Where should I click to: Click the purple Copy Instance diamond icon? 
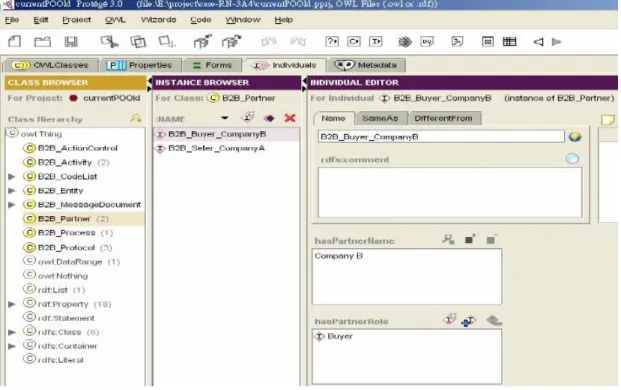click(269, 118)
